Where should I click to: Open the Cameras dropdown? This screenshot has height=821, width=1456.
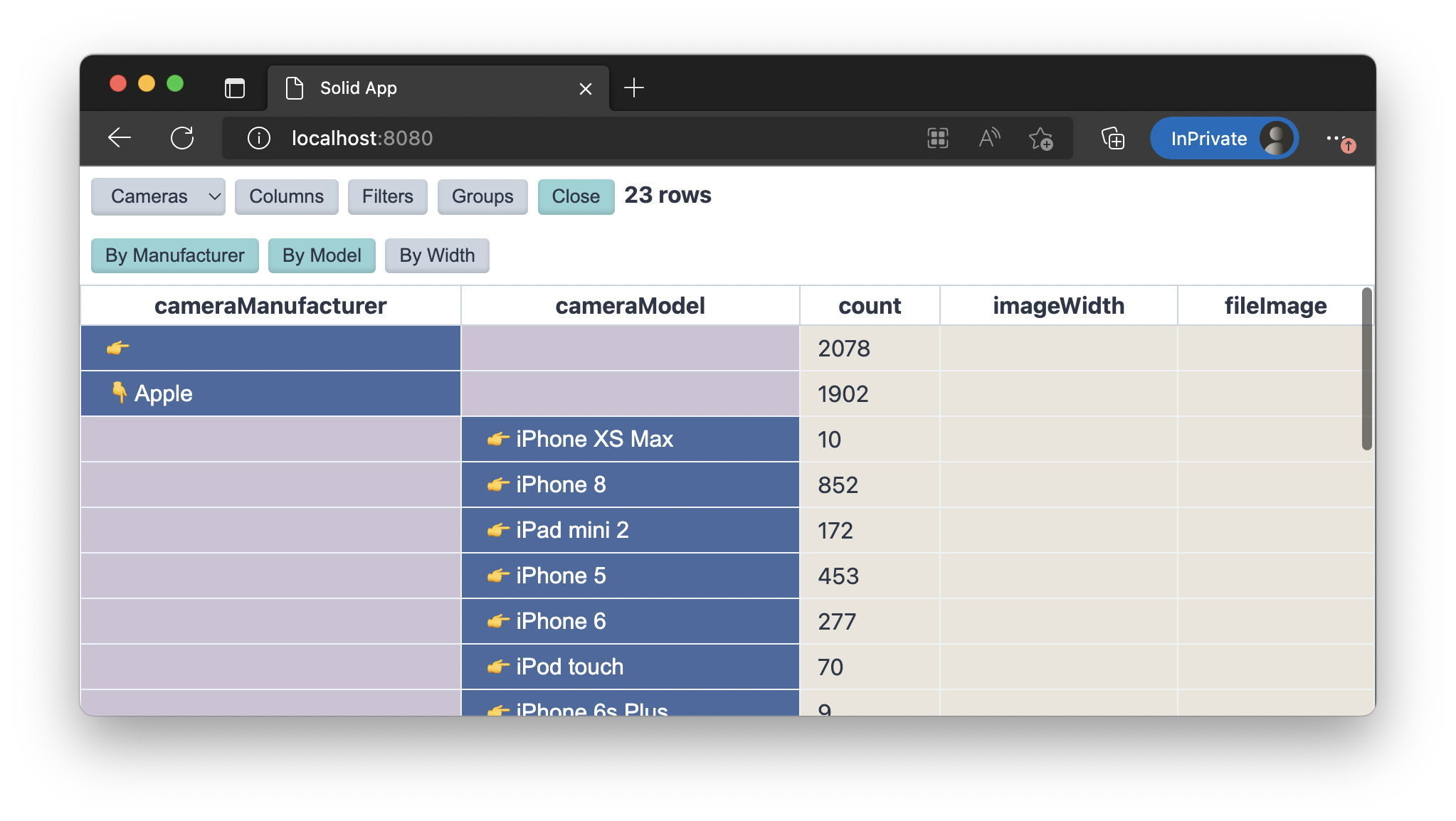click(158, 196)
